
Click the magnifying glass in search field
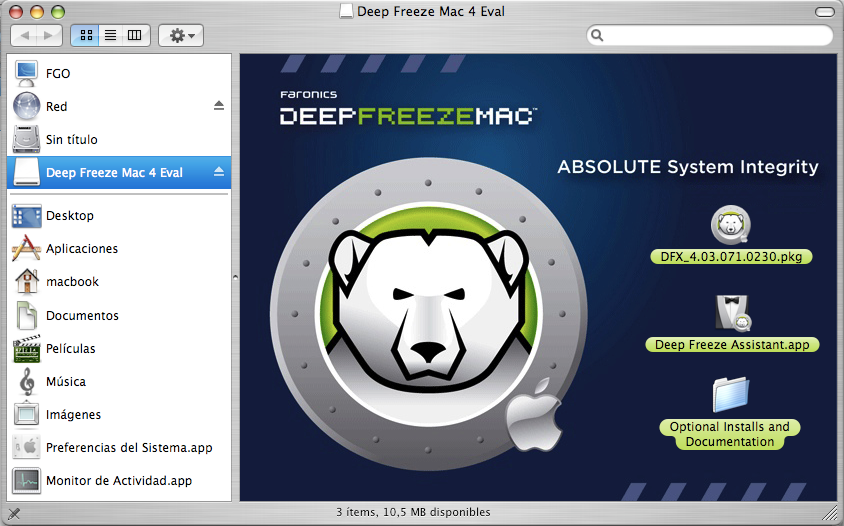[x=597, y=36]
